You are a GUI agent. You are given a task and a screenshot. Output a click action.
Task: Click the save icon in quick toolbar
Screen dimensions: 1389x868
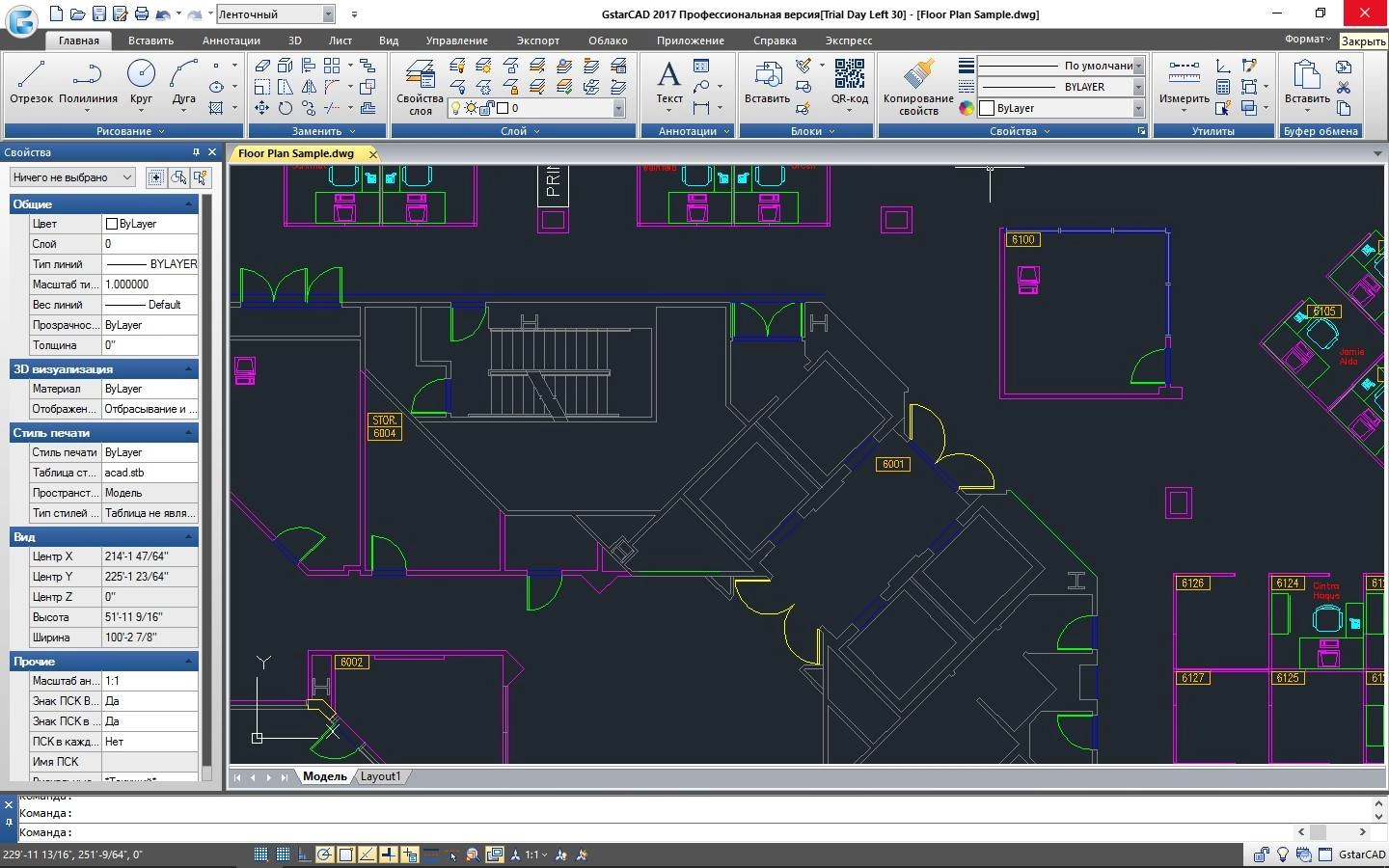[x=98, y=14]
